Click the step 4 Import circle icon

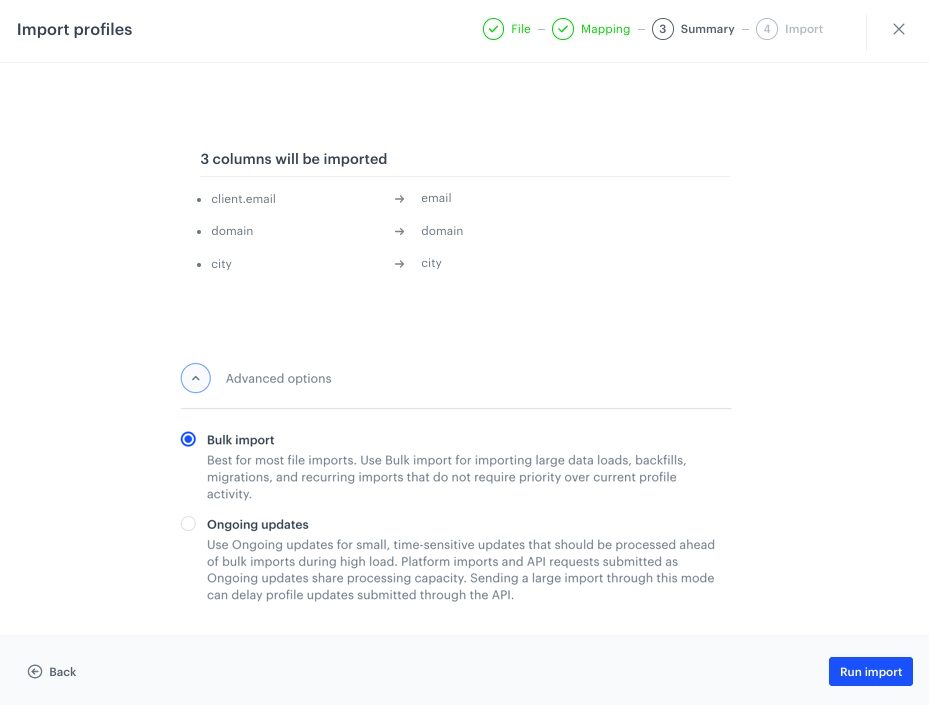coord(767,29)
